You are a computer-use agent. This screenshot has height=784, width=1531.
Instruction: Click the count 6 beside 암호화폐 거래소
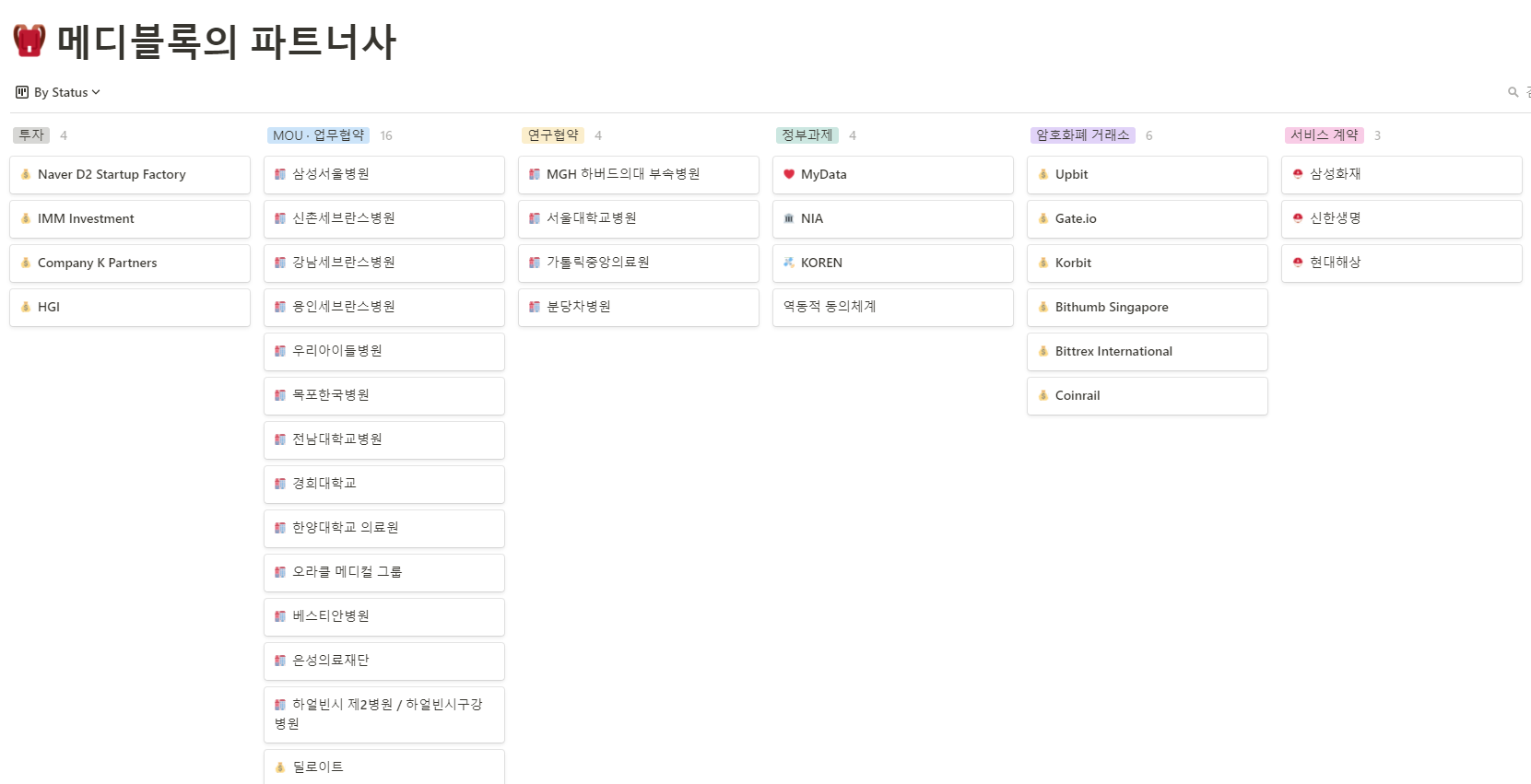[x=1148, y=135]
